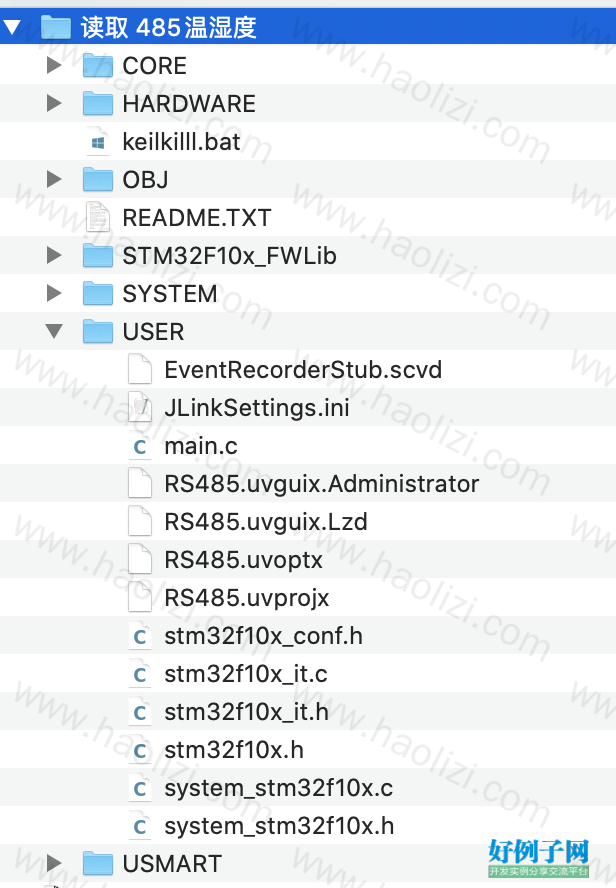Click the USMART folder icon
This screenshot has width=616, height=888.
(x=97, y=864)
